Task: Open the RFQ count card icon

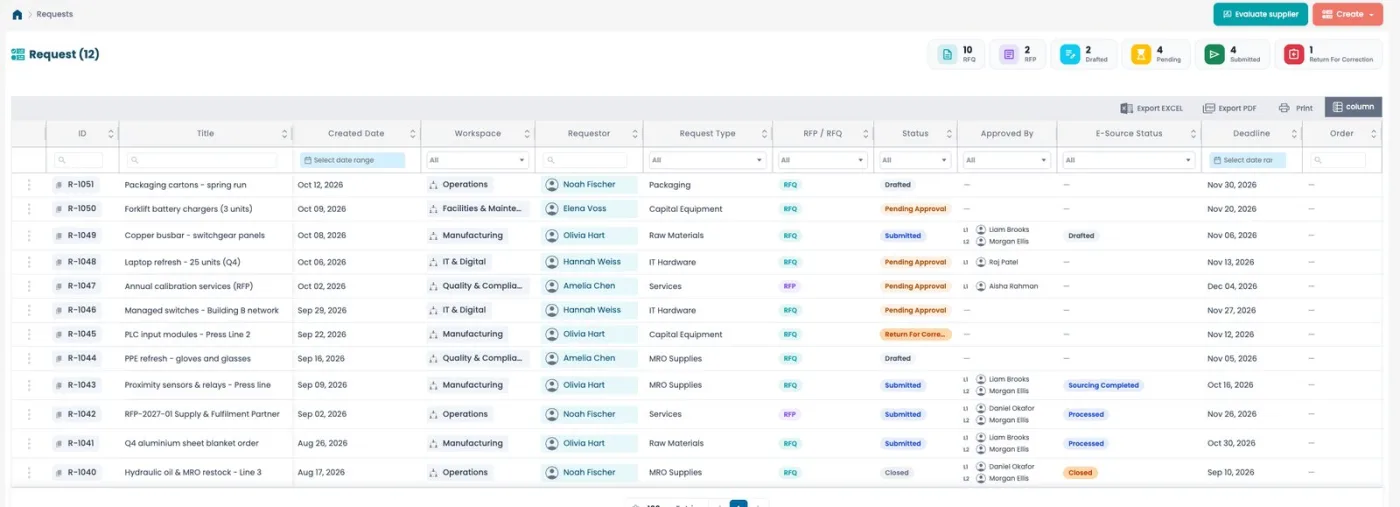Action: [946, 55]
